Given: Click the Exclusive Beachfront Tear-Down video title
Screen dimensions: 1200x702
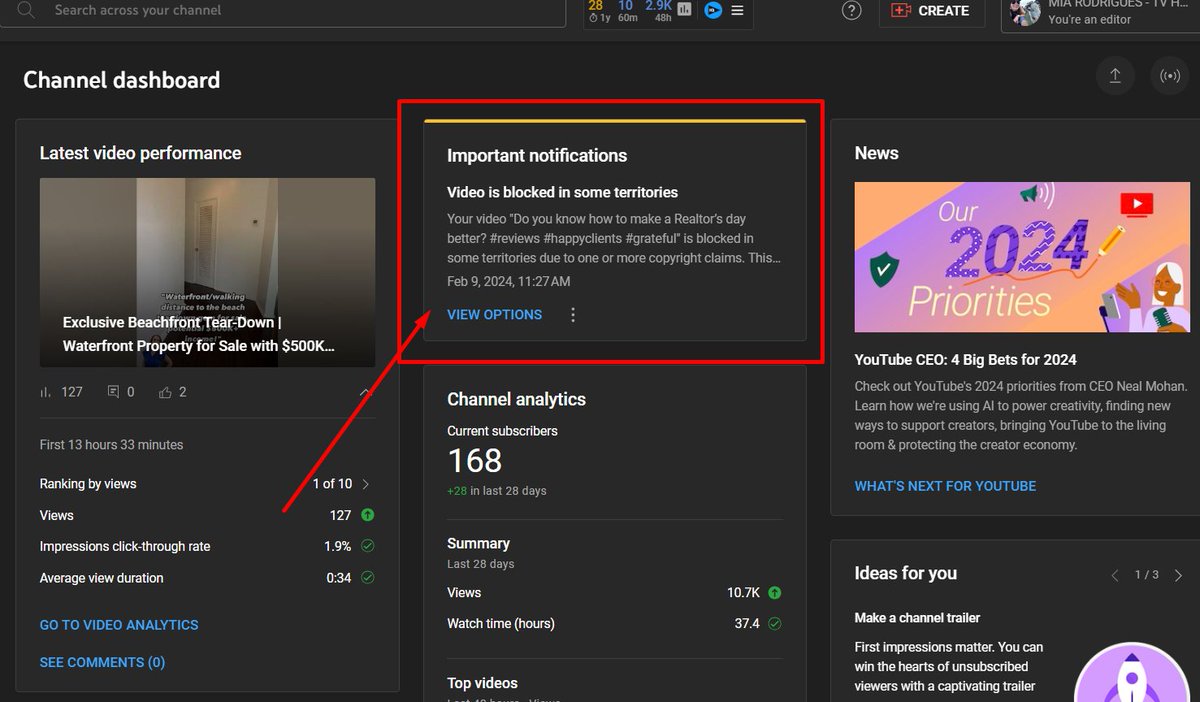Looking at the screenshot, I should (x=199, y=335).
